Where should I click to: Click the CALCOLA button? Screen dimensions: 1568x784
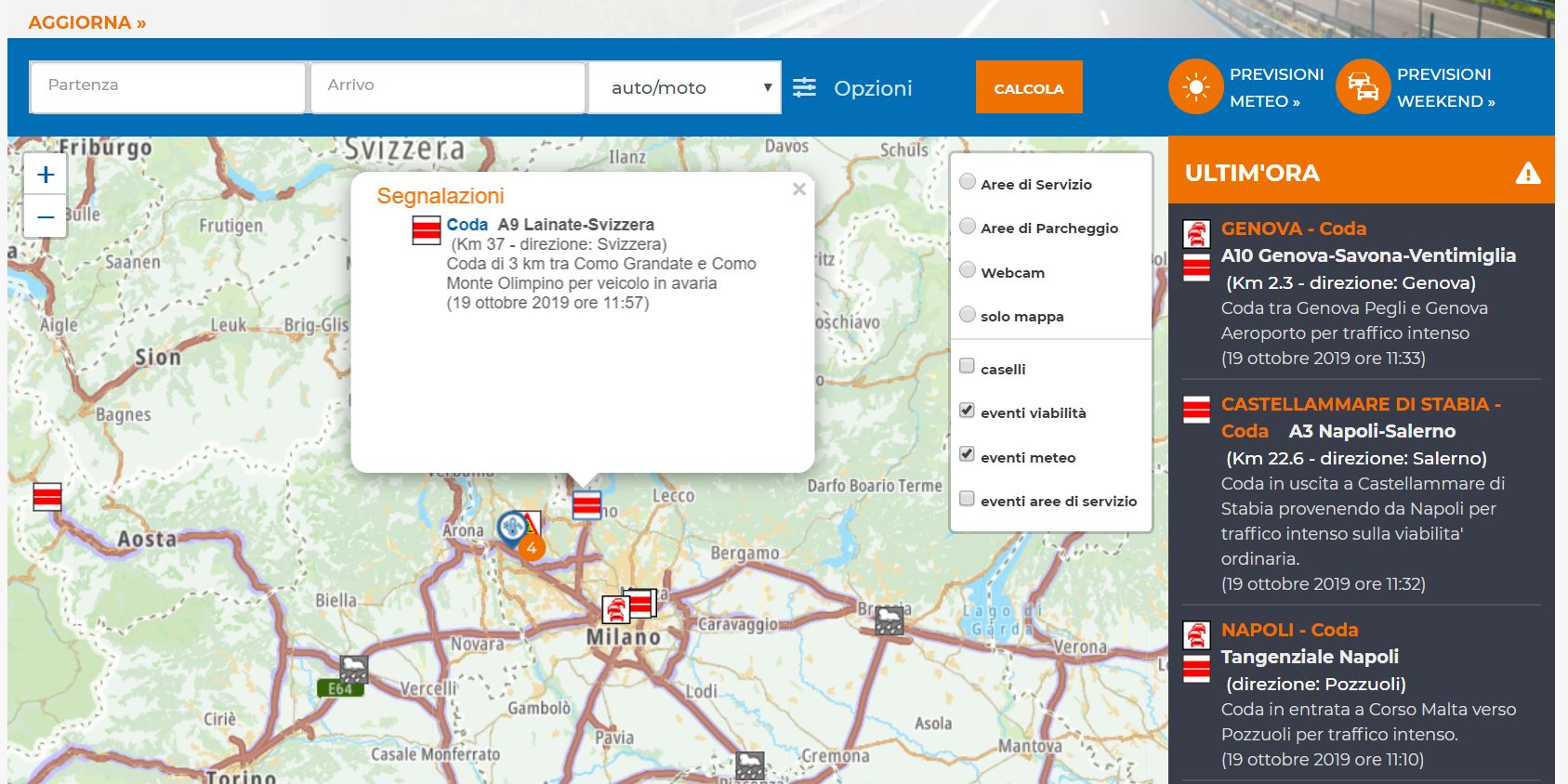[1029, 87]
